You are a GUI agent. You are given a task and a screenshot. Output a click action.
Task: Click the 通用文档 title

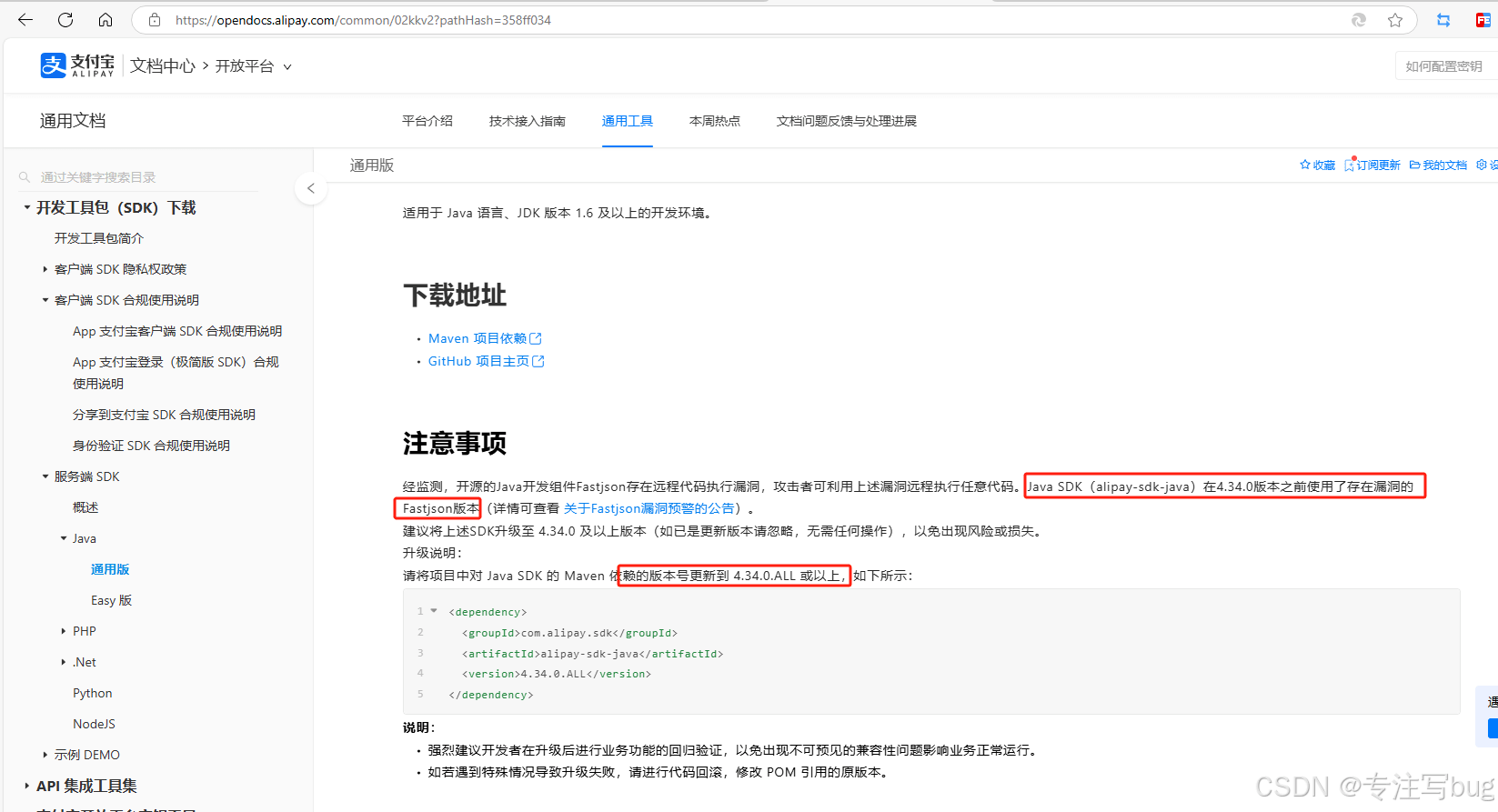[x=73, y=121]
